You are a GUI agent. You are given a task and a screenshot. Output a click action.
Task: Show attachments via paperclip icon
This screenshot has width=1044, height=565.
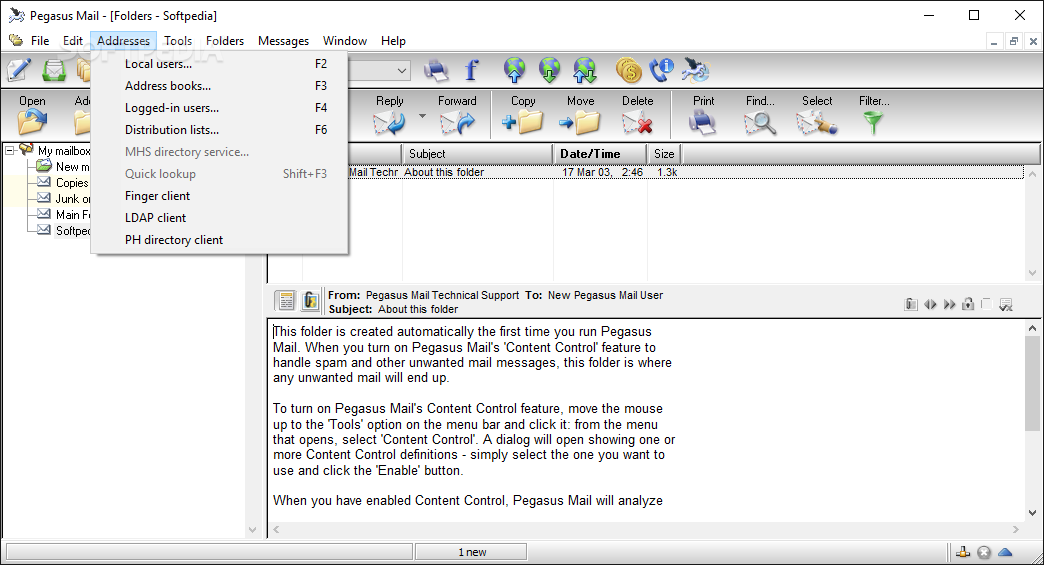911,304
